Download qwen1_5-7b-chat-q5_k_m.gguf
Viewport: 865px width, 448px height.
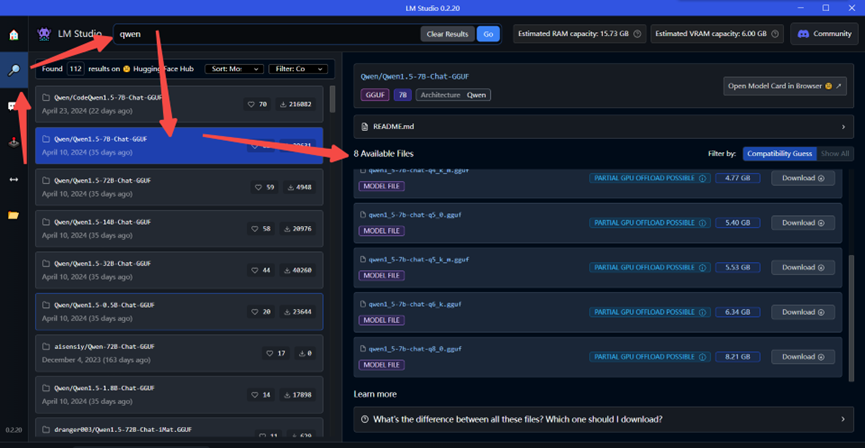[803, 268]
